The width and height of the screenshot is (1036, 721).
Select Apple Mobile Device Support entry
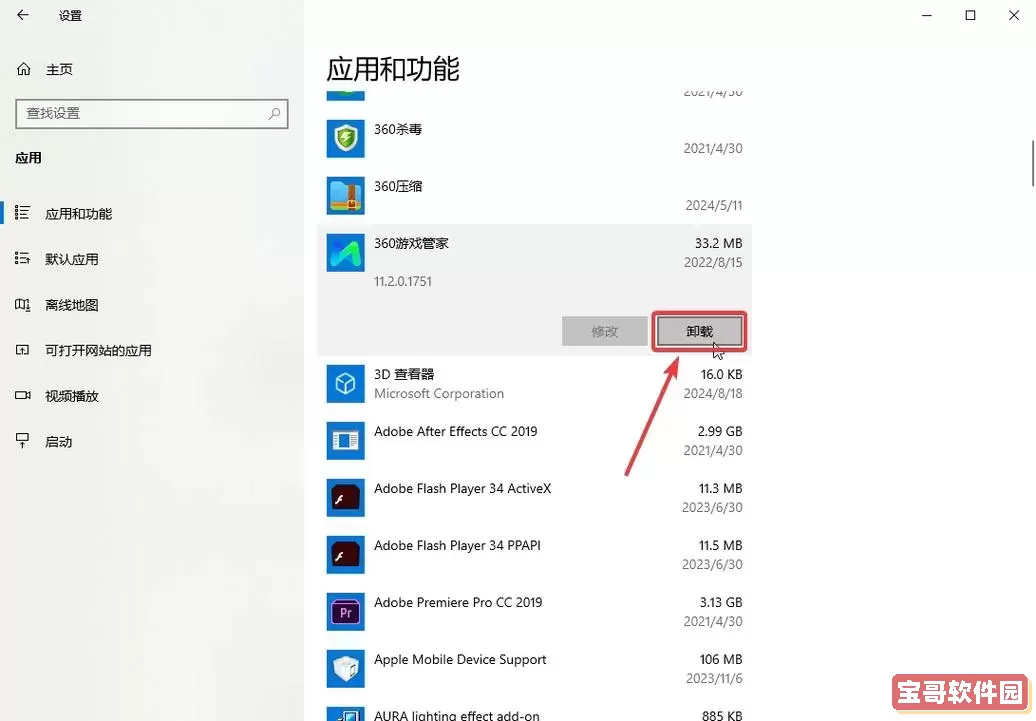(x=460, y=660)
